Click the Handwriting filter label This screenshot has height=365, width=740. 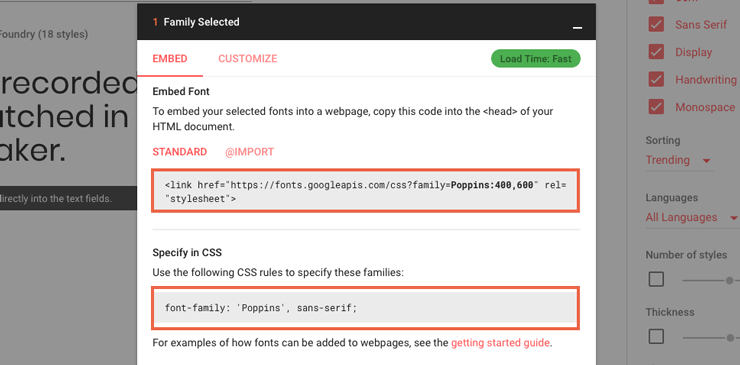coord(706,80)
